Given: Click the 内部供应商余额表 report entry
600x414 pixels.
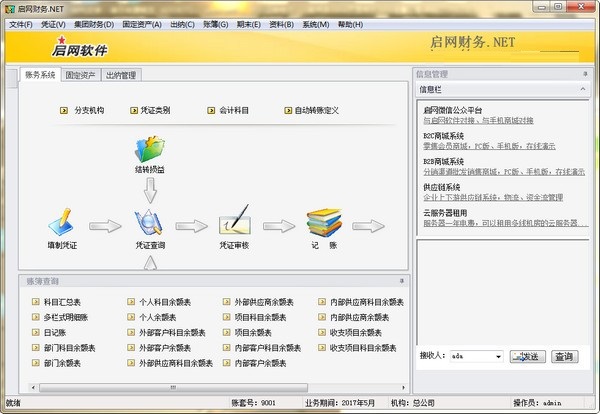Looking at the screenshot, I should 359,317.
